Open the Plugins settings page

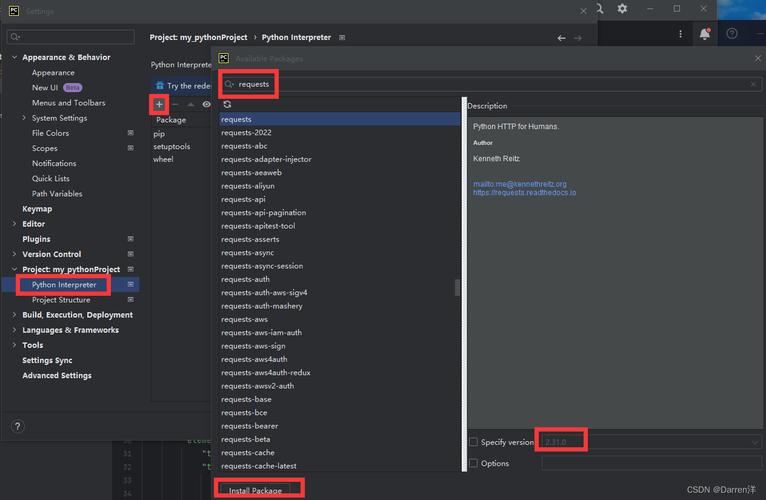coord(36,239)
